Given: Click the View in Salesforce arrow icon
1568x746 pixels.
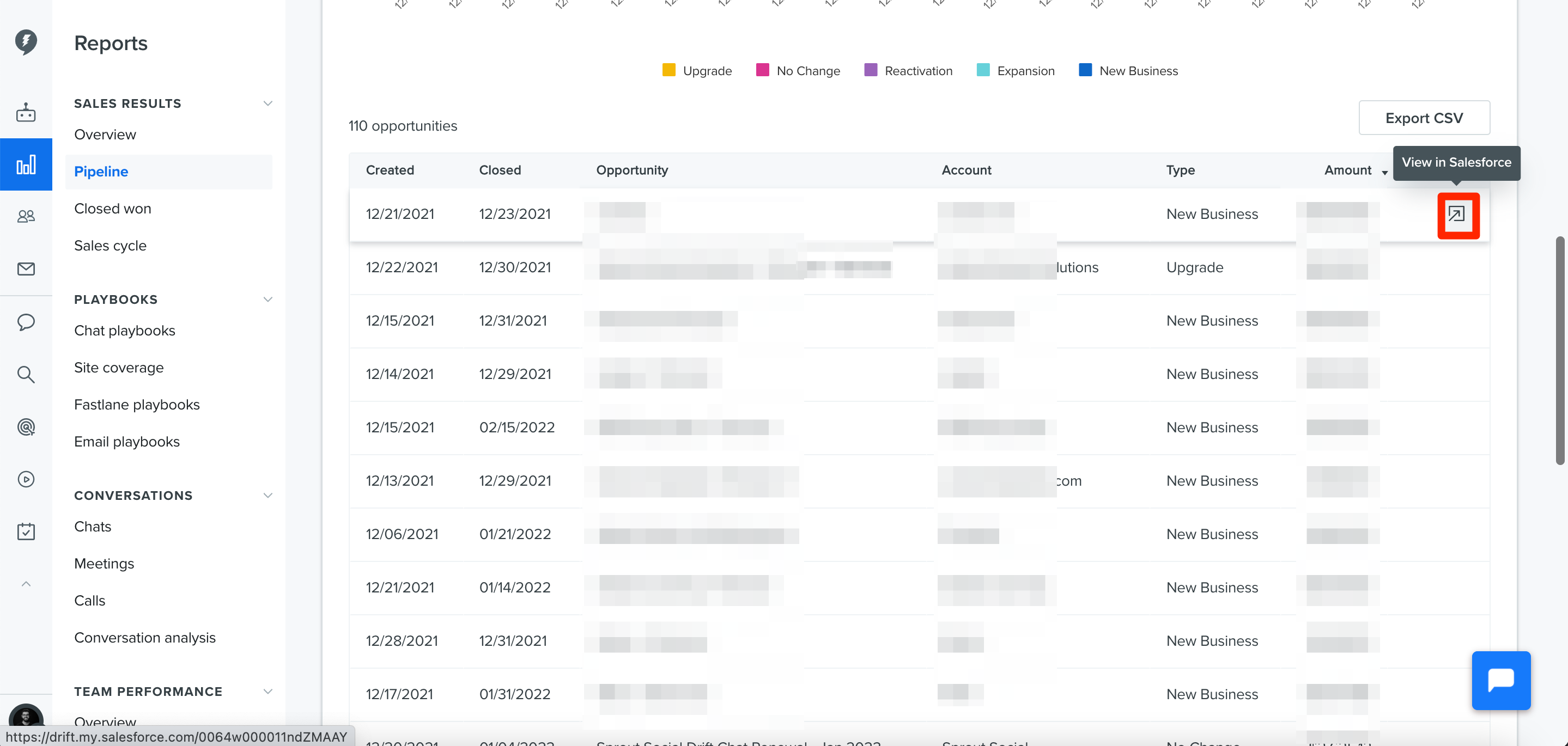Looking at the screenshot, I should (x=1457, y=215).
